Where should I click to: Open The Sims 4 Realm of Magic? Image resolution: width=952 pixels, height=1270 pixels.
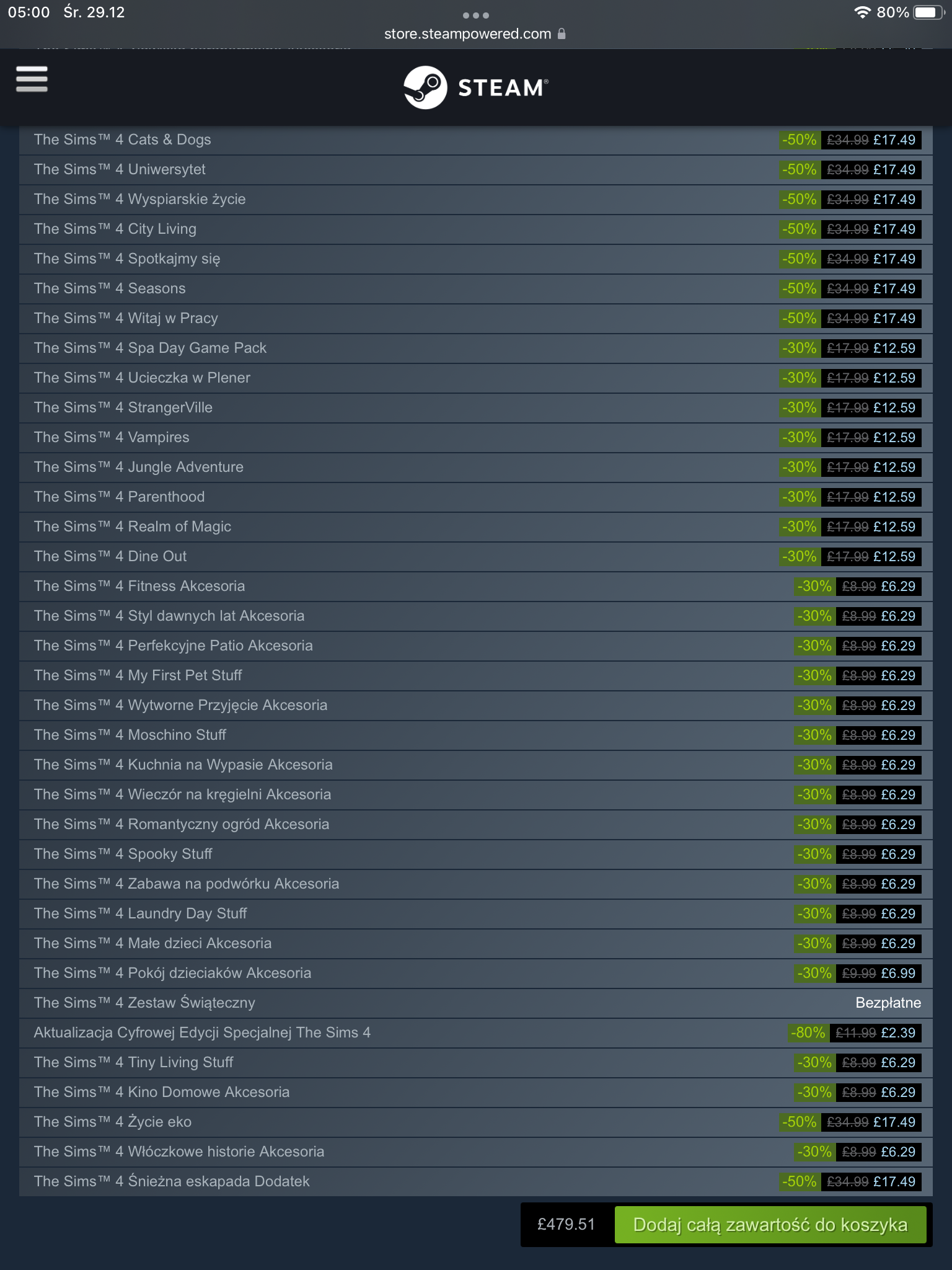point(133,526)
